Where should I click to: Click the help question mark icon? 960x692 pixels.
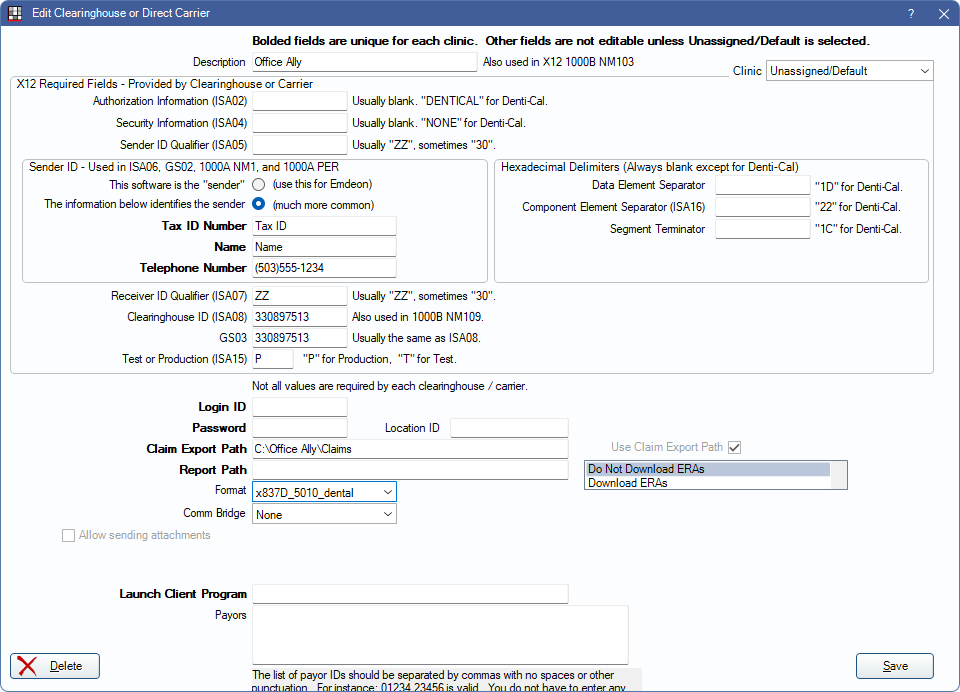pyautogui.click(x=911, y=13)
